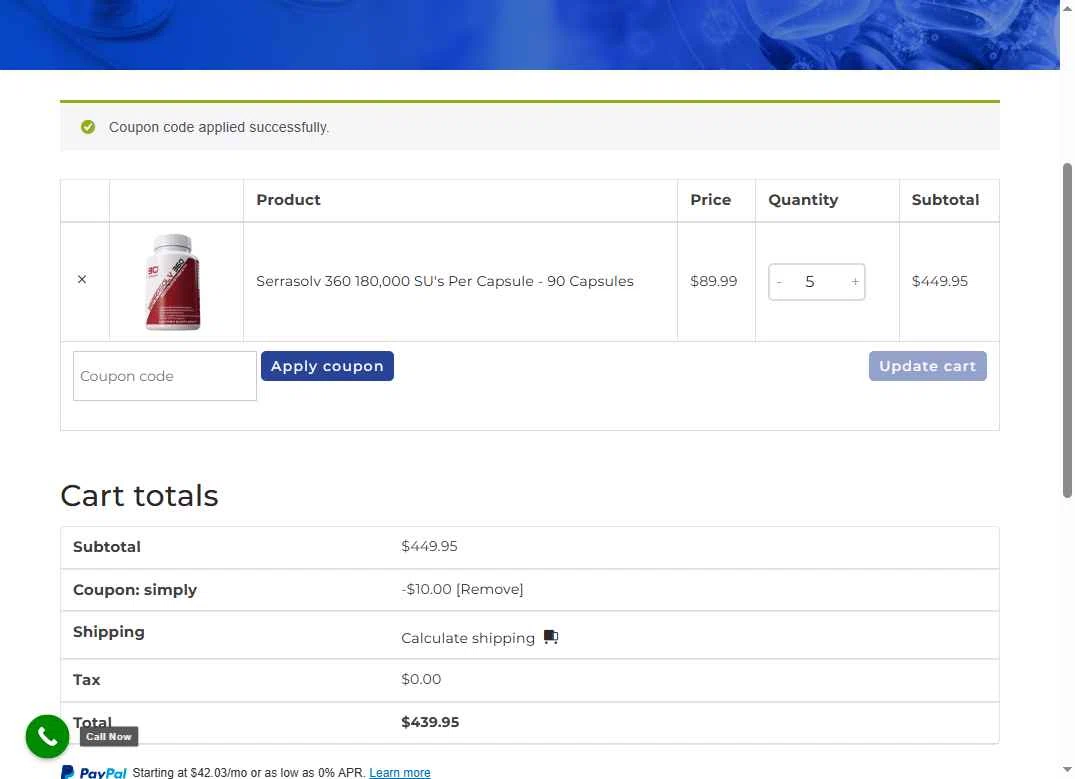Open the Serrasolv 360 product name link
Viewport: 1075px width, 779px height.
point(444,281)
